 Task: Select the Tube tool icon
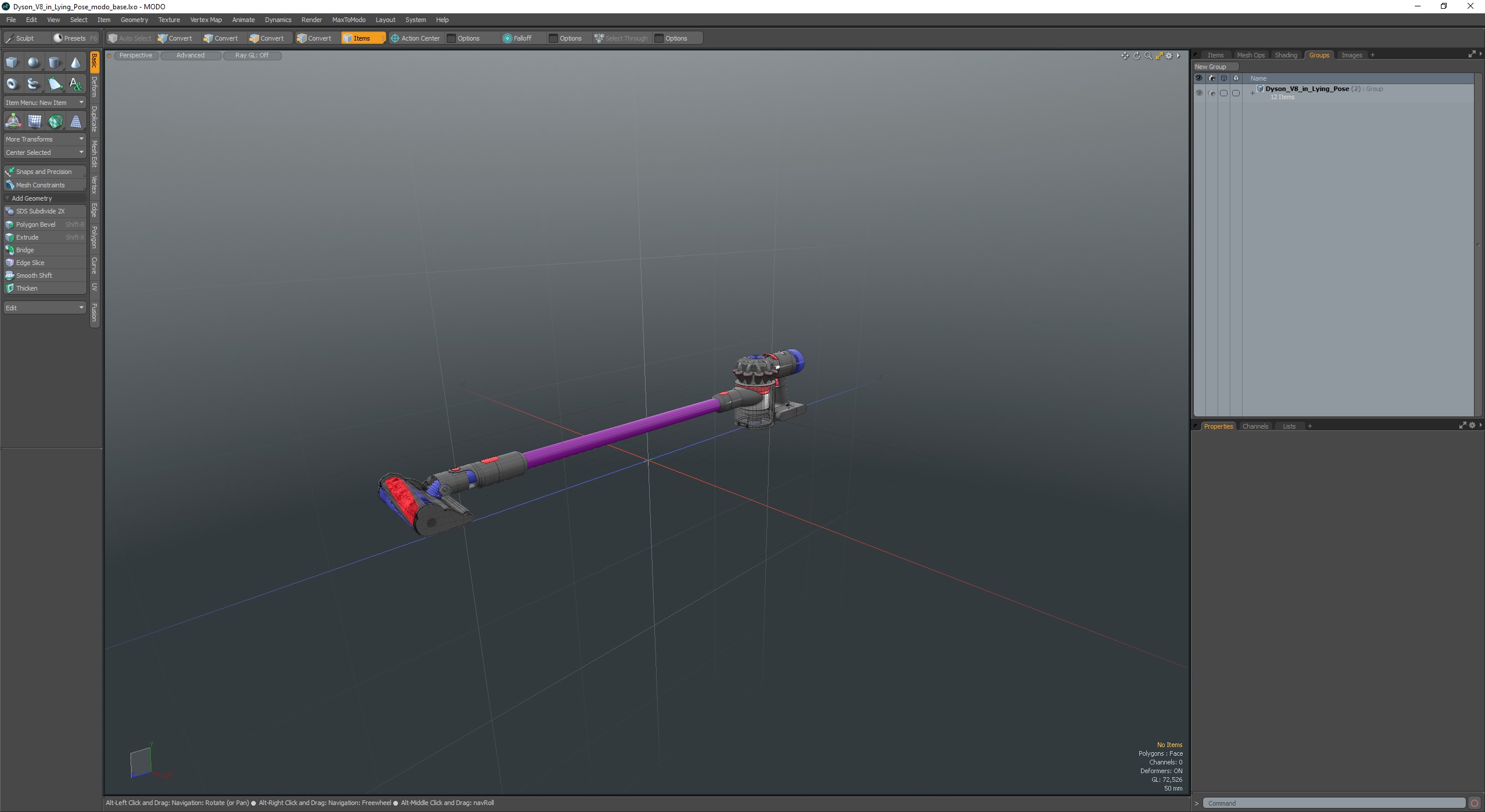[34, 84]
